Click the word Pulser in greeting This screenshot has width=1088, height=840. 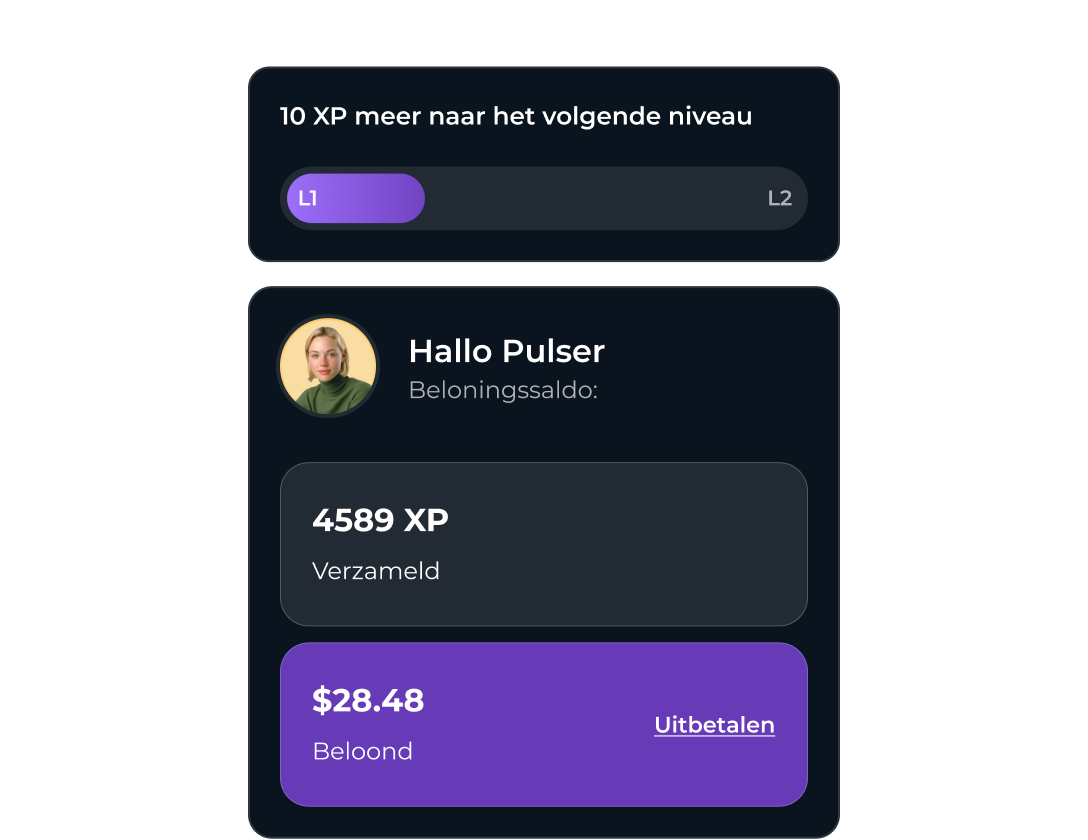[553, 351]
